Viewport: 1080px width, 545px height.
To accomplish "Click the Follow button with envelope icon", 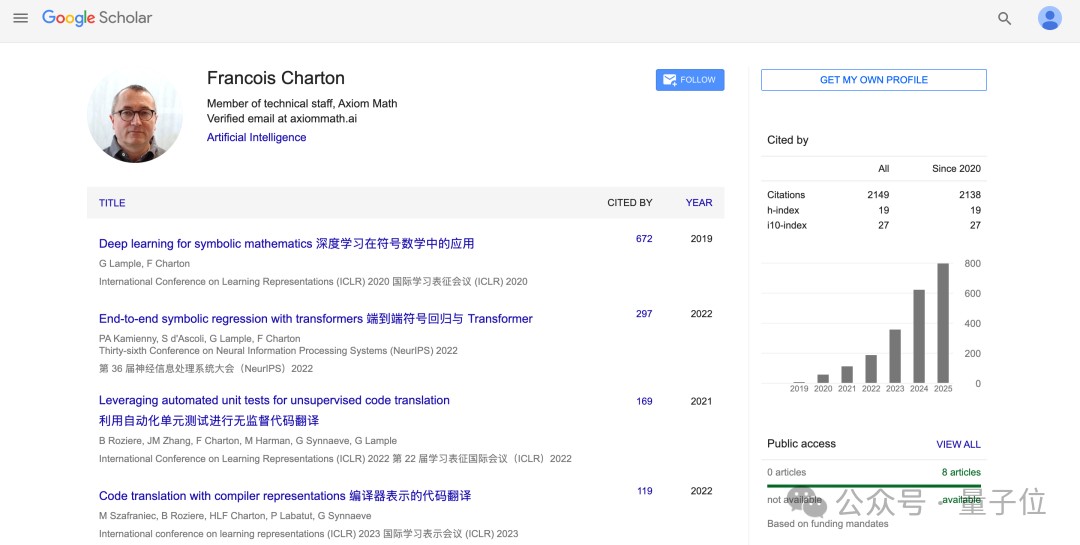I will coord(690,80).
